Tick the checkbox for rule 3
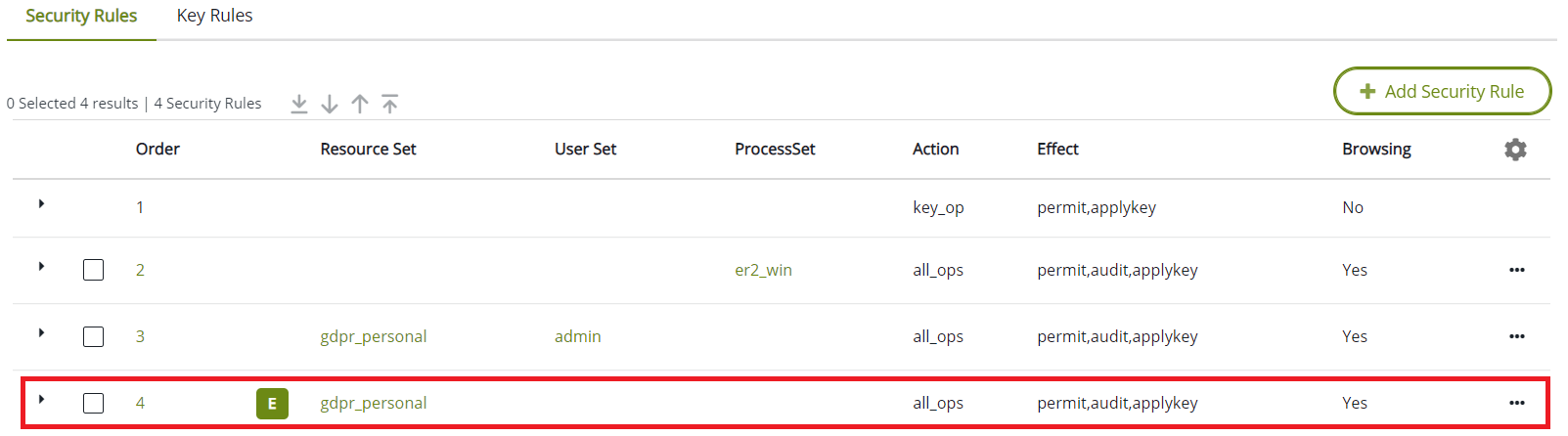This screenshot has height=436, width=1568. tap(94, 336)
